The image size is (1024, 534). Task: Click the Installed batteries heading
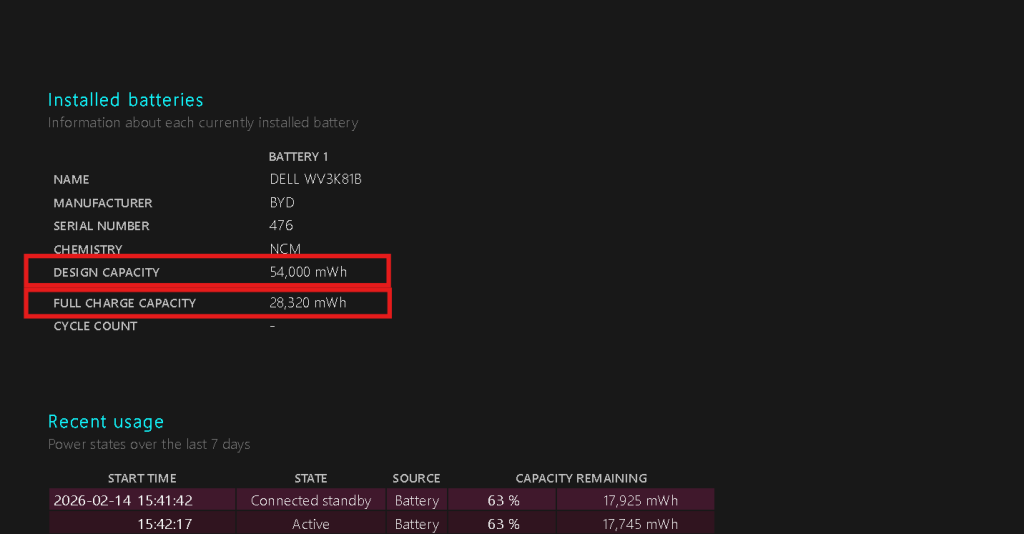pyautogui.click(x=125, y=100)
